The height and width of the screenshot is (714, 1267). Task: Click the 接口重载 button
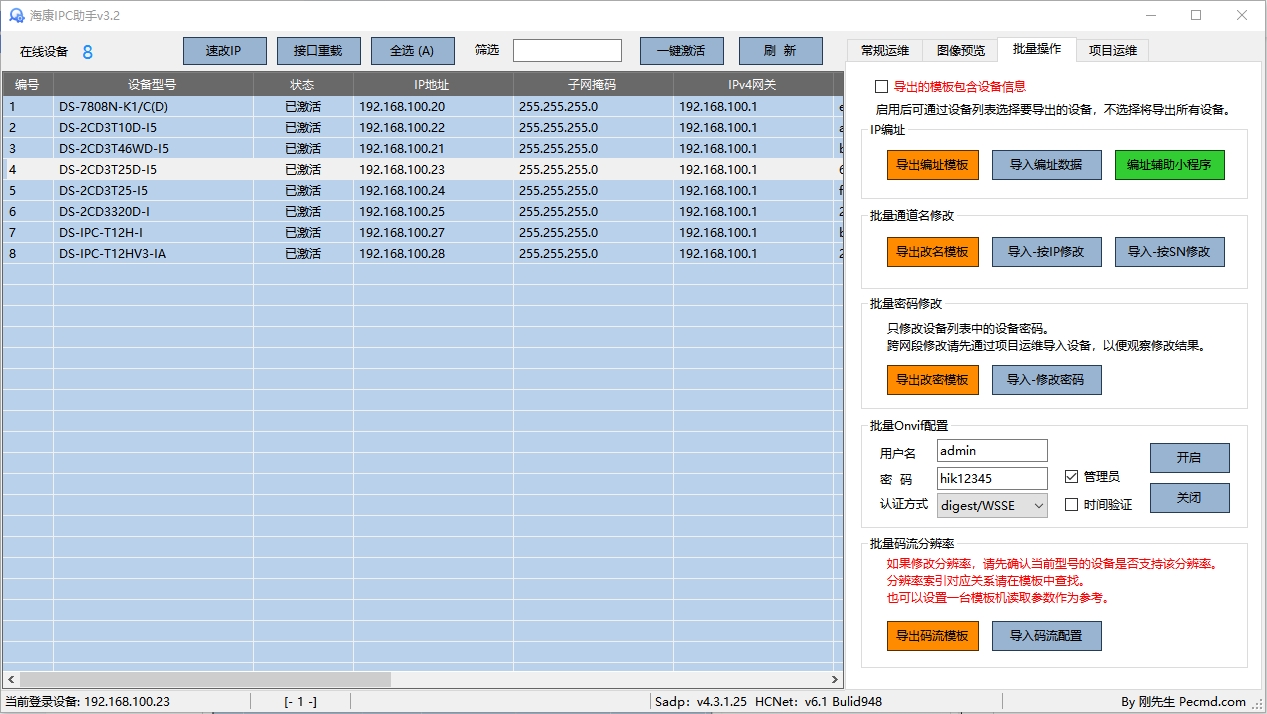tap(318, 51)
